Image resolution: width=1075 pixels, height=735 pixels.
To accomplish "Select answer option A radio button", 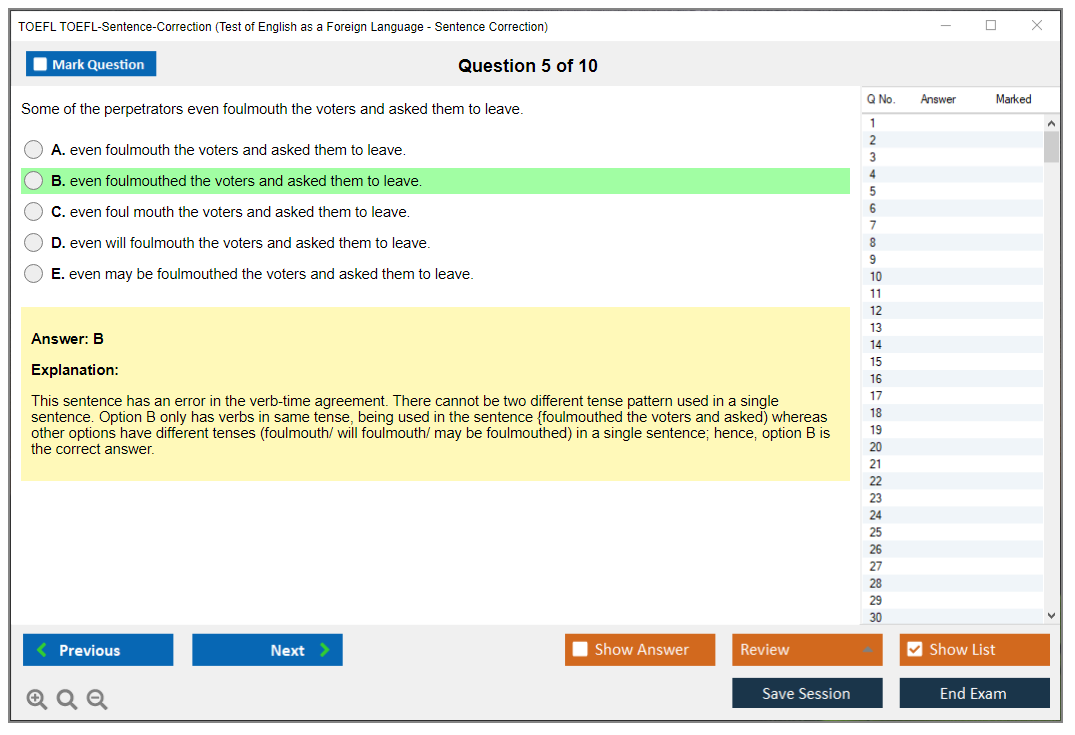I will tap(34, 150).
